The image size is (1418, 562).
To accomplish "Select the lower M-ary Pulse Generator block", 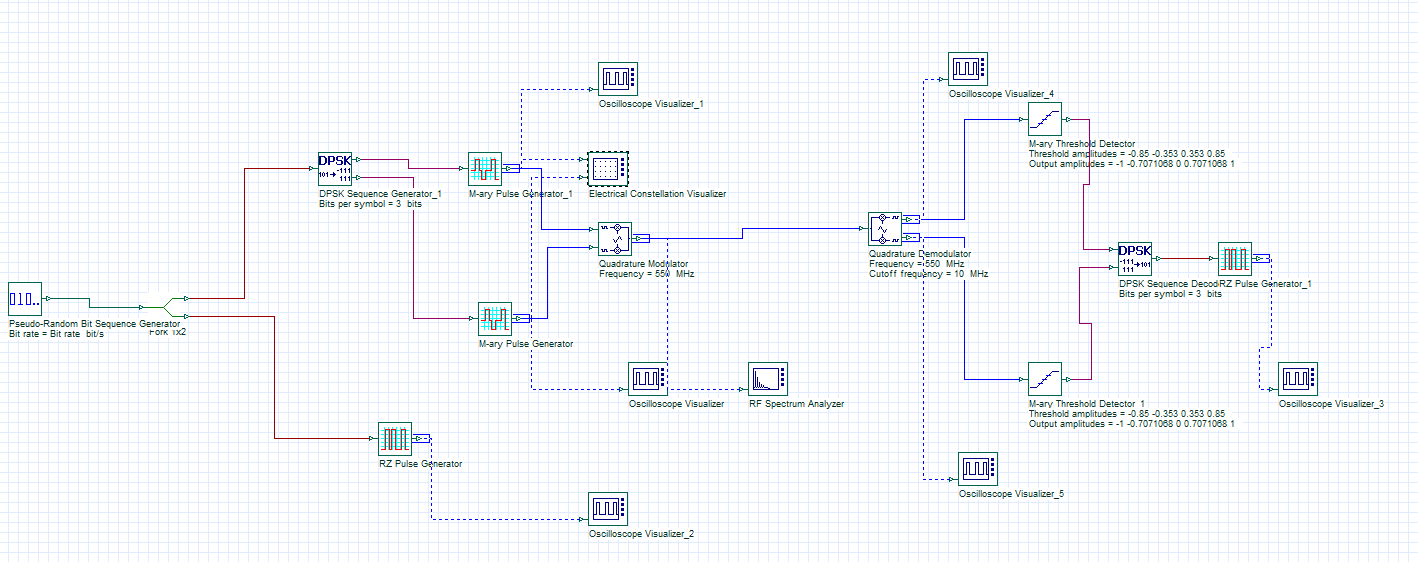I will click(x=495, y=318).
